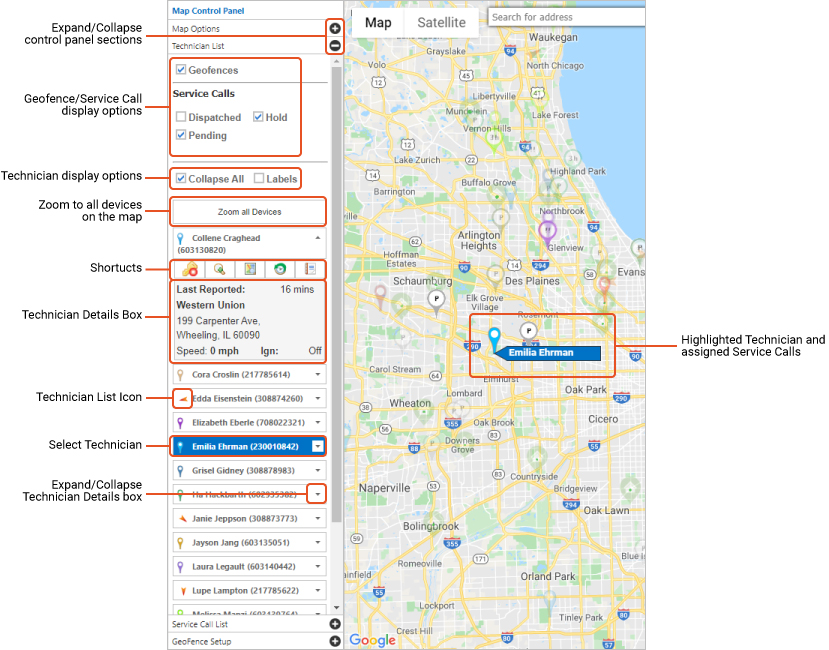Viewport: 829px width, 650px height.
Task: Click the magnifier zoom-to-technician shortcut icon
Action: (x=219, y=269)
